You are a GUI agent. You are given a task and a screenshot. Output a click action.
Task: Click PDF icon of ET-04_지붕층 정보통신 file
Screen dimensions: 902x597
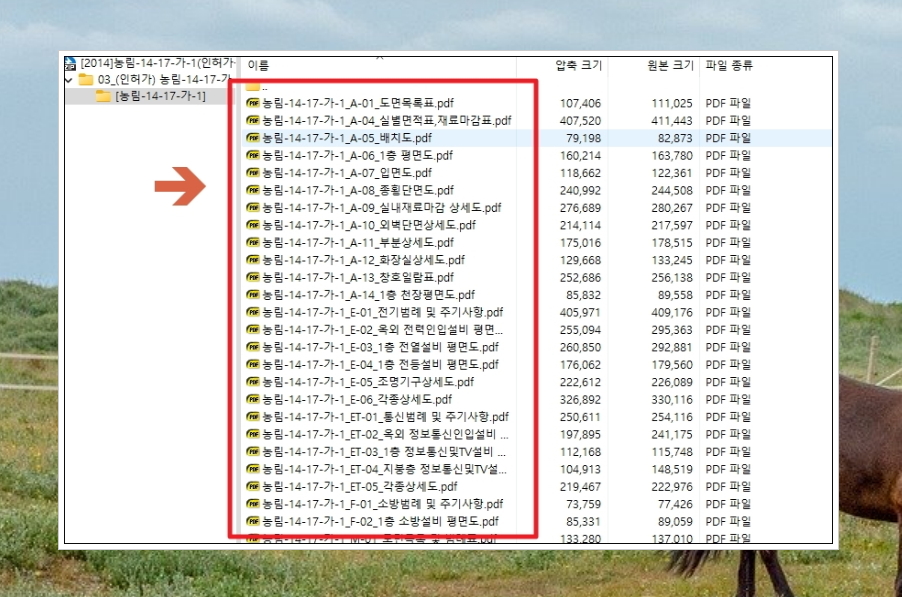pos(253,469)
